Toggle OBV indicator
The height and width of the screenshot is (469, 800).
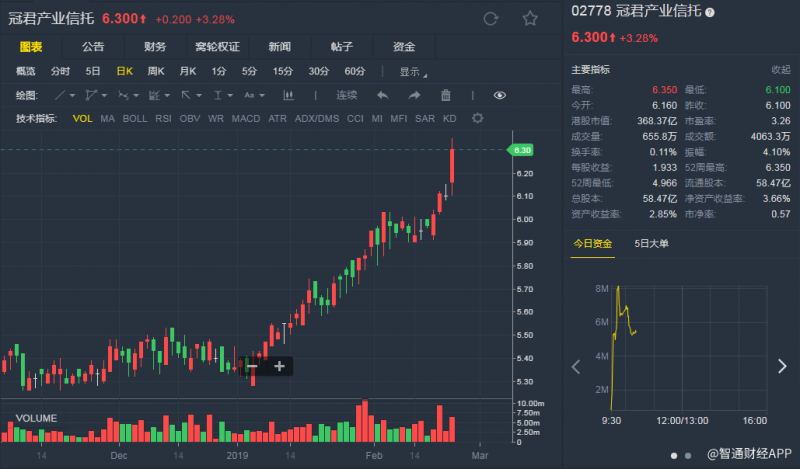(190, 119)
